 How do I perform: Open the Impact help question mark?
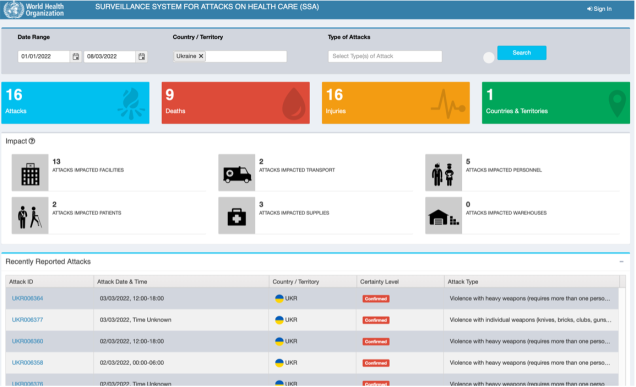[32, 141]
